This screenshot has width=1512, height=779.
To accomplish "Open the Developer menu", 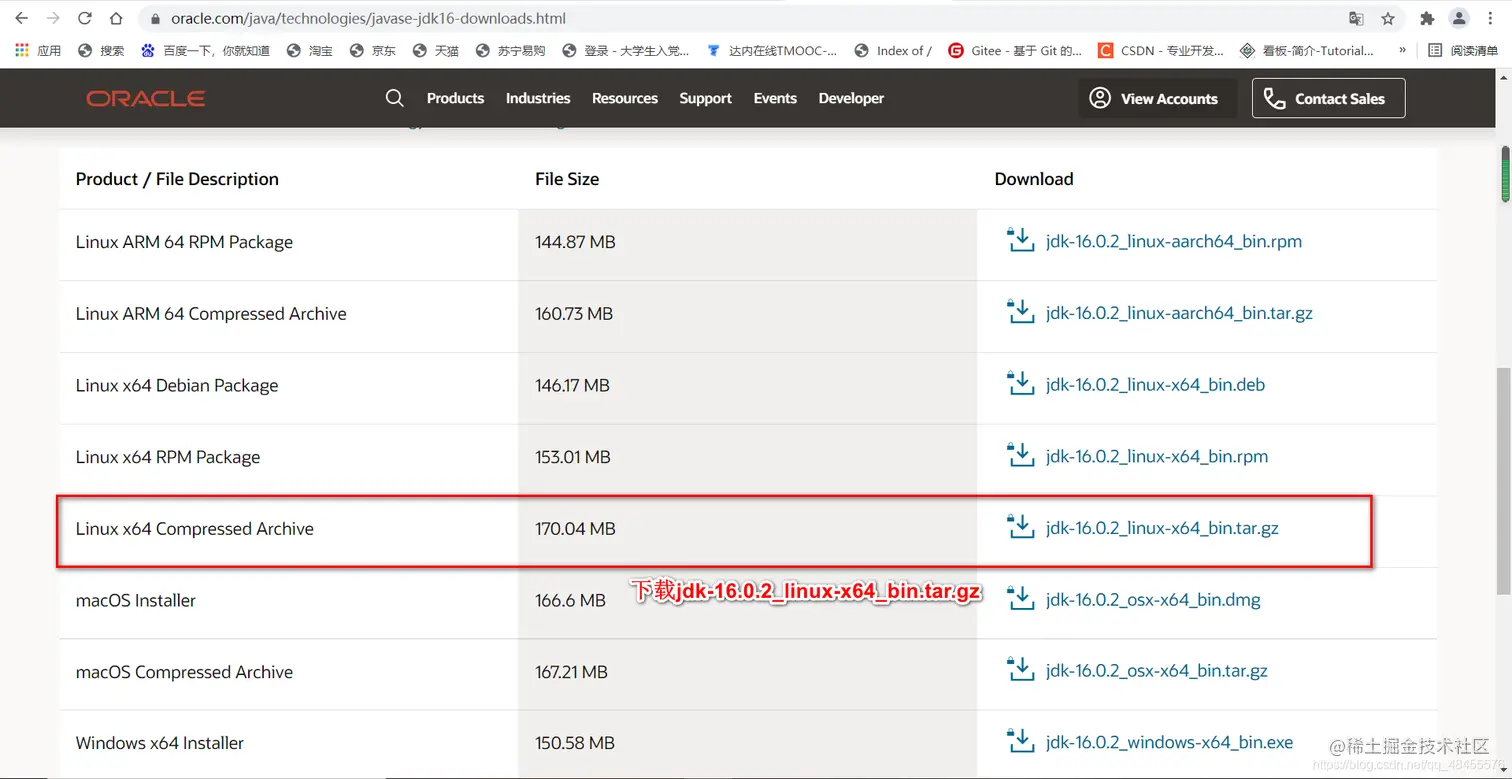I will [x=851, y=98].
